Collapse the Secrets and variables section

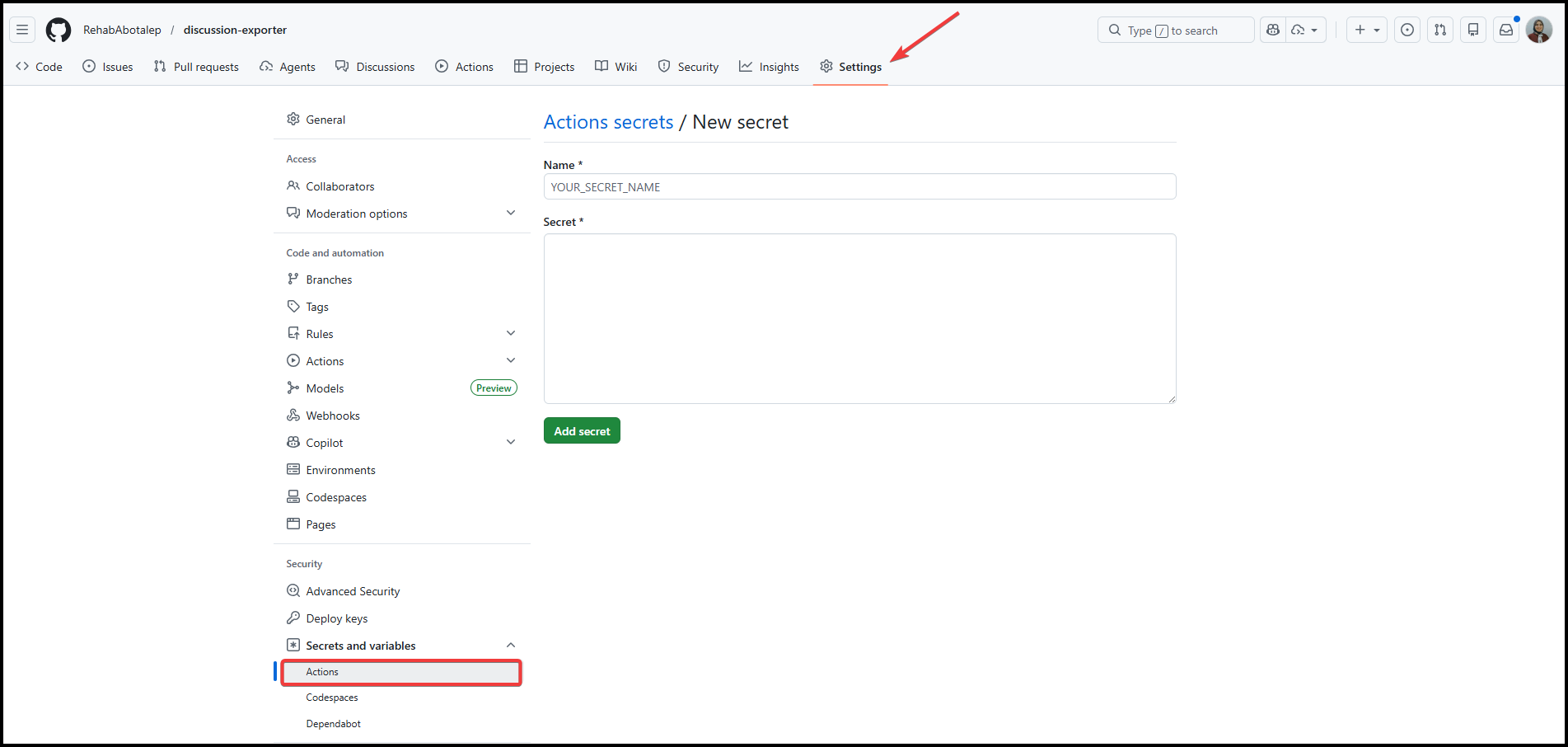[x=510, y=646]
